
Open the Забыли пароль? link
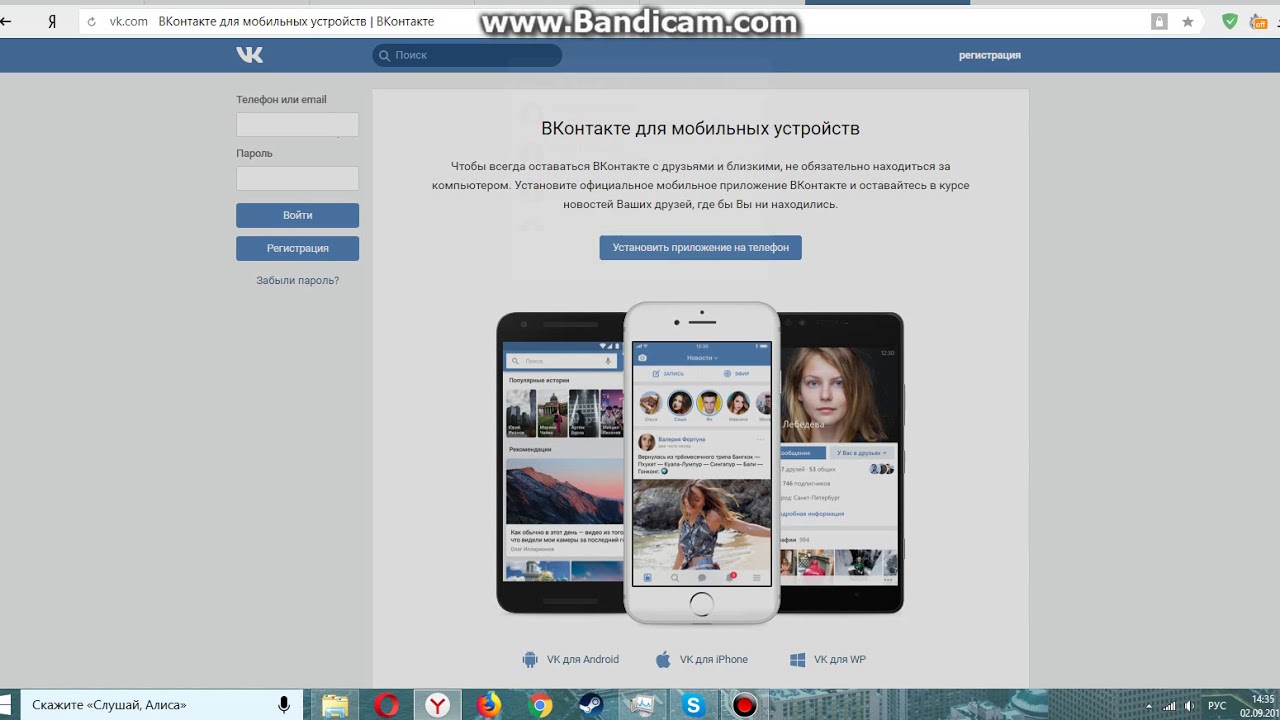click(x=297, y=280)
